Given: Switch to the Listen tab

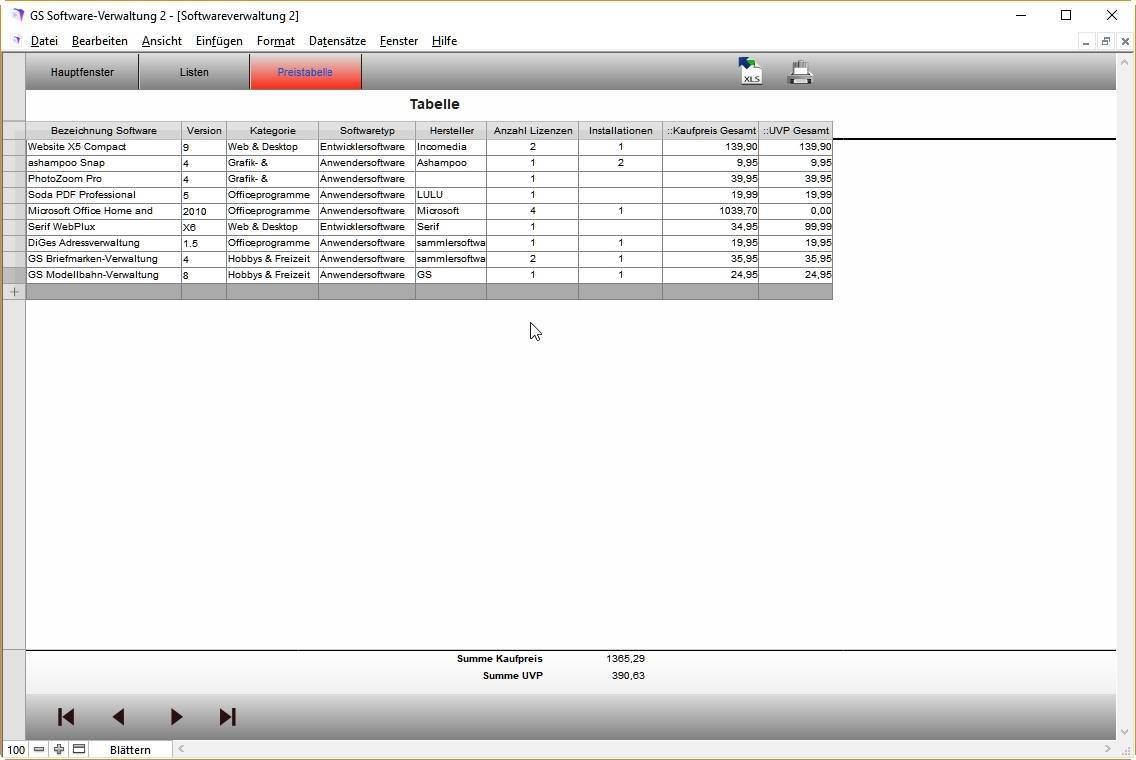Looking at the screenshot, I should (194, 72).
